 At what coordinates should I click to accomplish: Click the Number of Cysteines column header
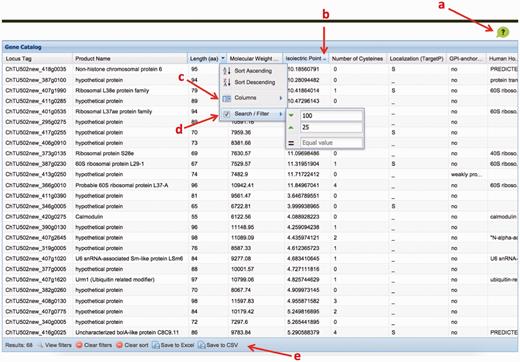click(358, 58)
